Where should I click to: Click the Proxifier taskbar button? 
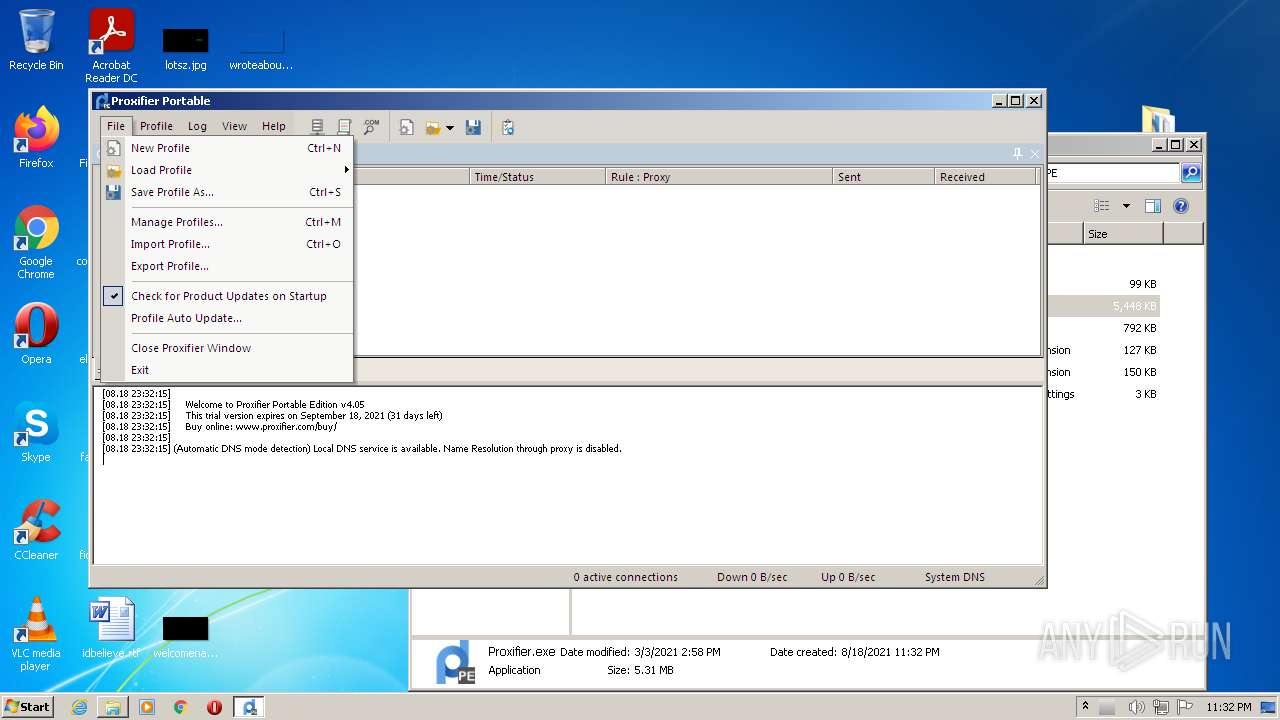coord(249,707)
